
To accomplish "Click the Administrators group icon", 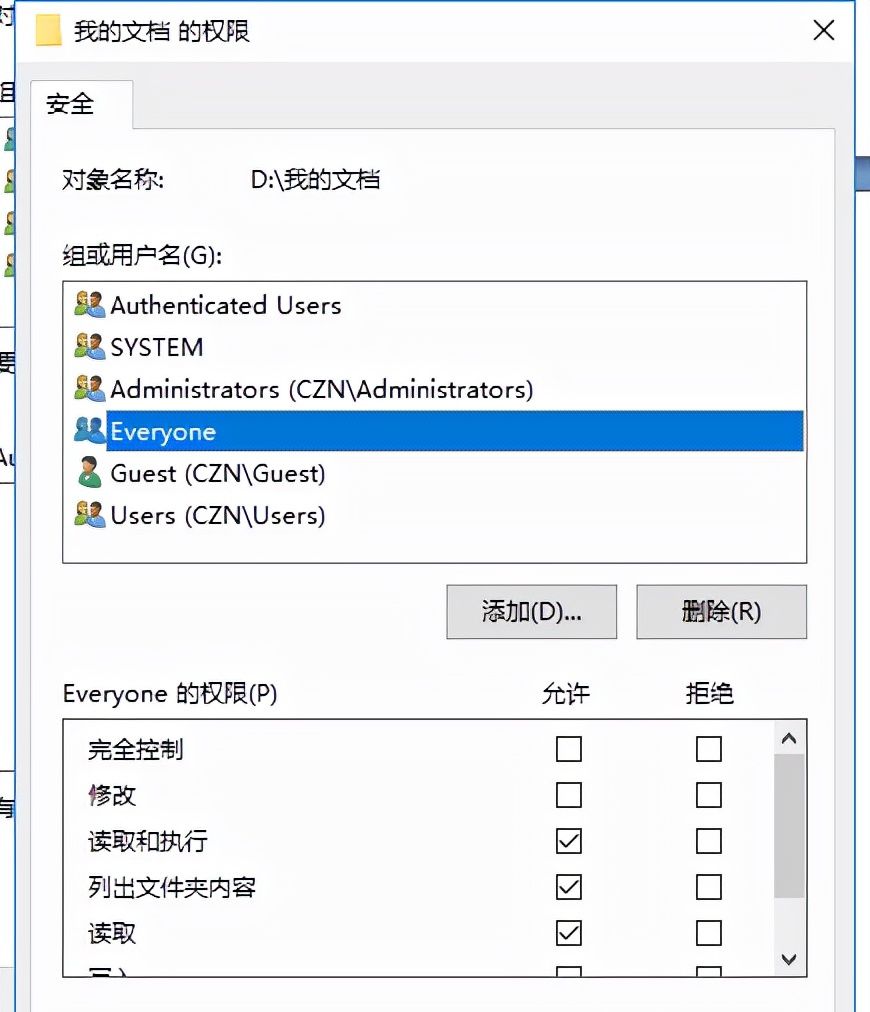I will [x=89, y=389].
